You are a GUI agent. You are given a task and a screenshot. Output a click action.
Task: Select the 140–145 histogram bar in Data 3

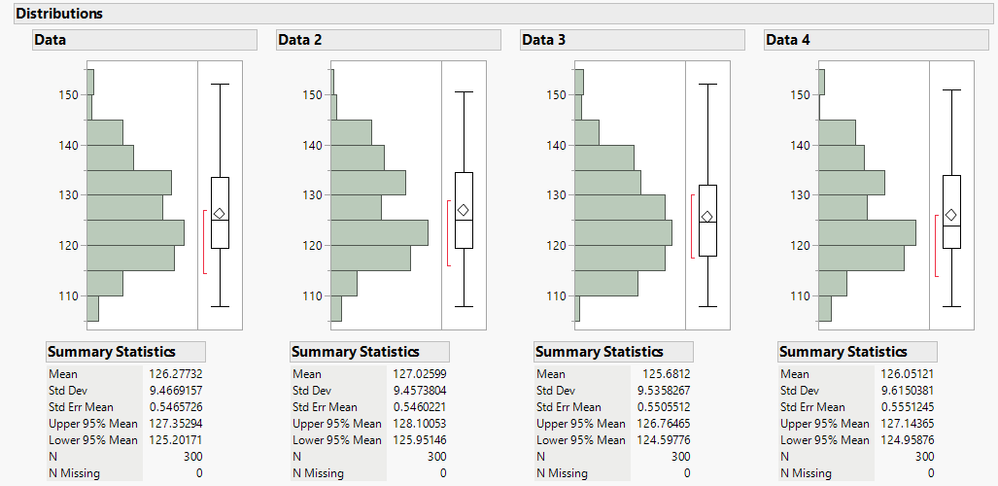[x=605, y=157]
